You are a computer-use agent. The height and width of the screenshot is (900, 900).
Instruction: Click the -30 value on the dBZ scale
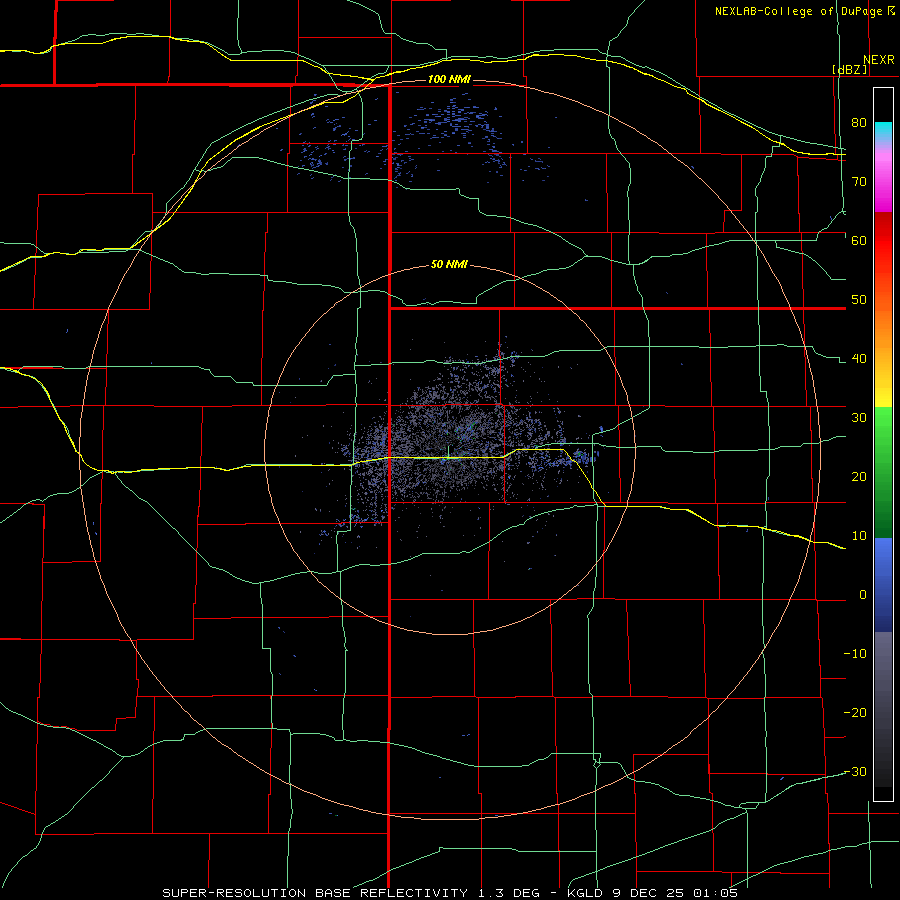tap(855, 772)
